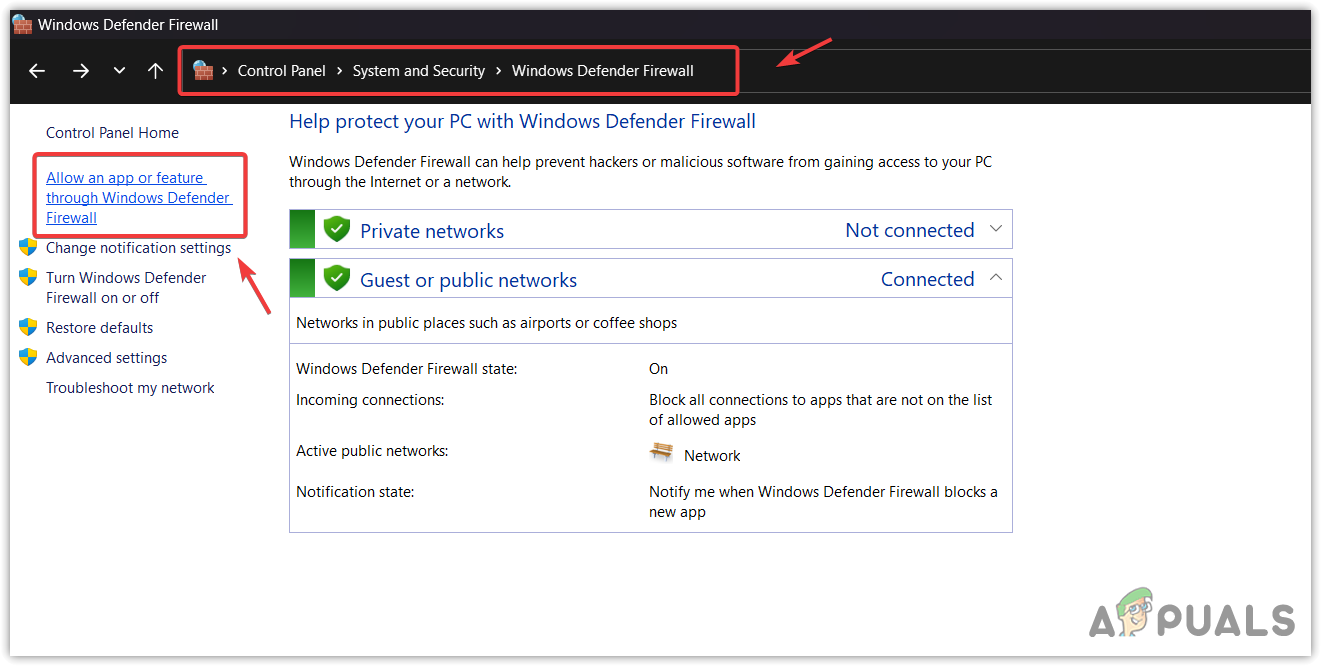This screenshot has height=666, width=1321.
Task: Click the back navigation arrow
Action: (37, 71)
